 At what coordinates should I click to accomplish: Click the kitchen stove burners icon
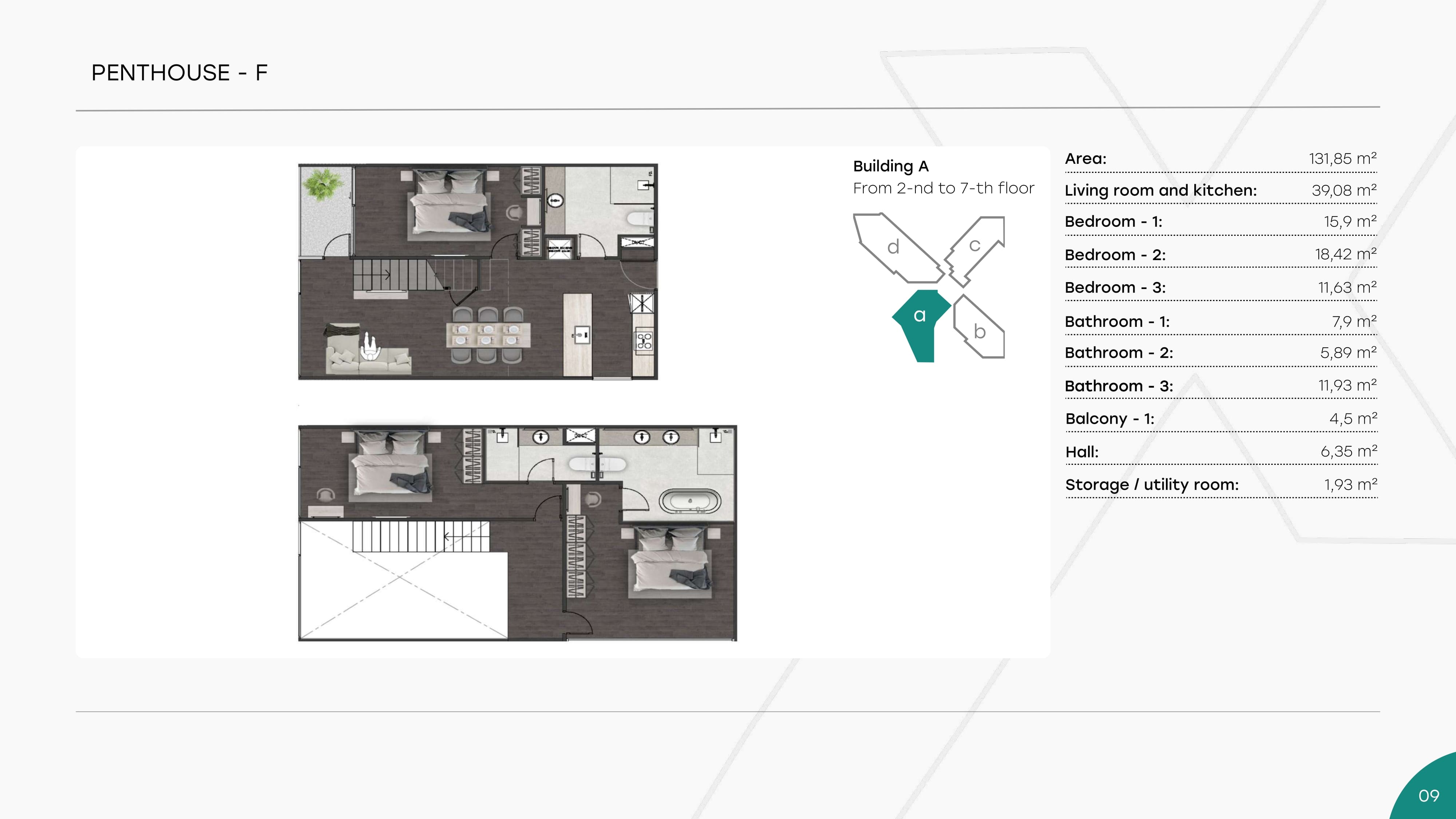click(x=644, y=341)
